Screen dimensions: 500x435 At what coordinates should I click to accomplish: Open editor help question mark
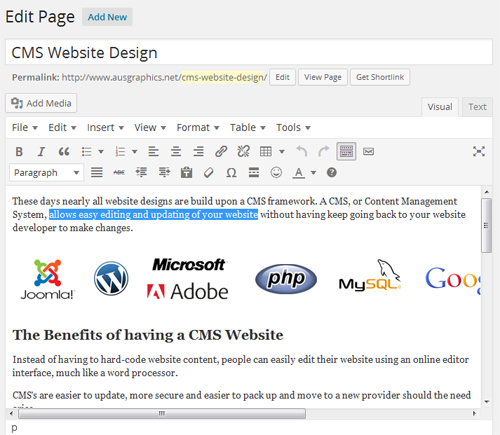click(332, 173)
